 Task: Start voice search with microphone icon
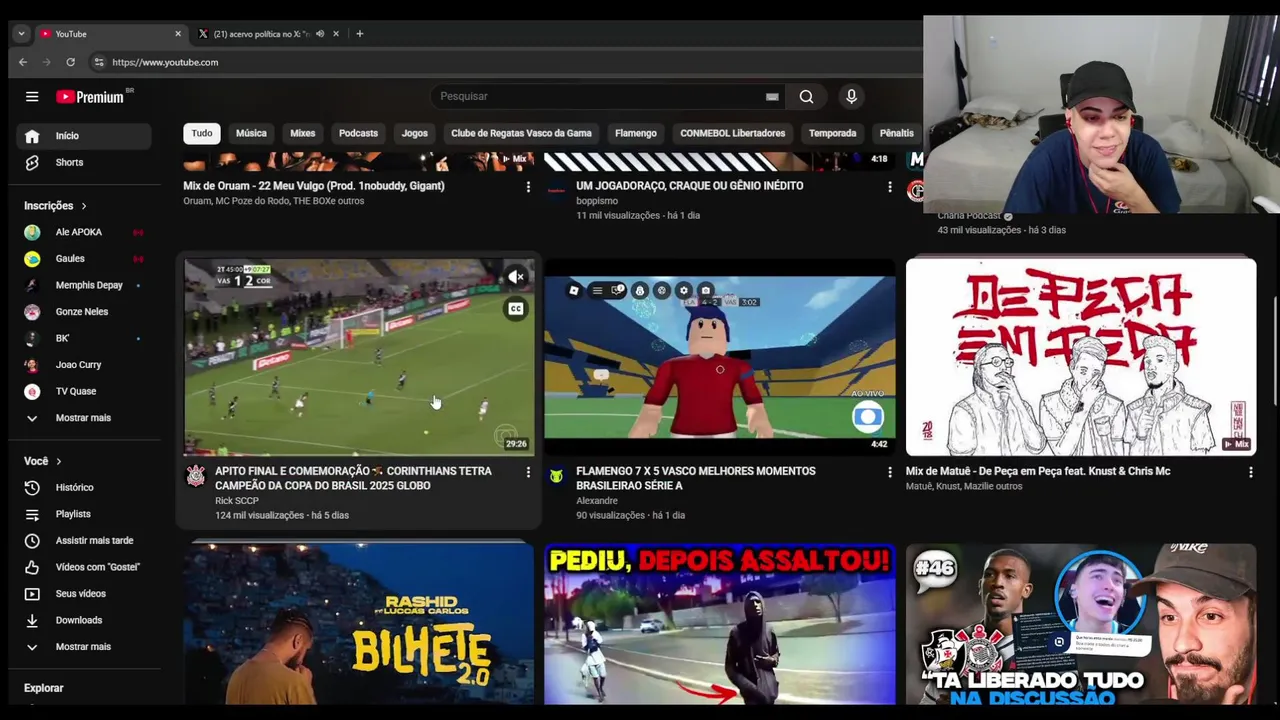tap(851, 96)
